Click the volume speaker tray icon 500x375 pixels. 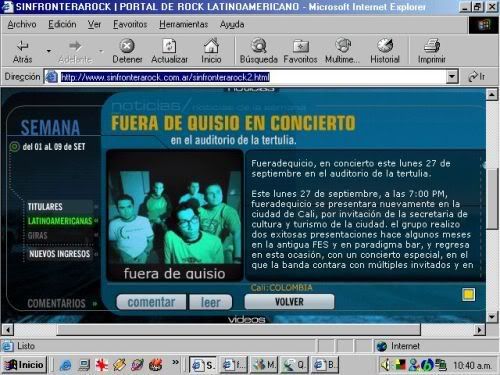pyautogui.click(x=385, y=365)
